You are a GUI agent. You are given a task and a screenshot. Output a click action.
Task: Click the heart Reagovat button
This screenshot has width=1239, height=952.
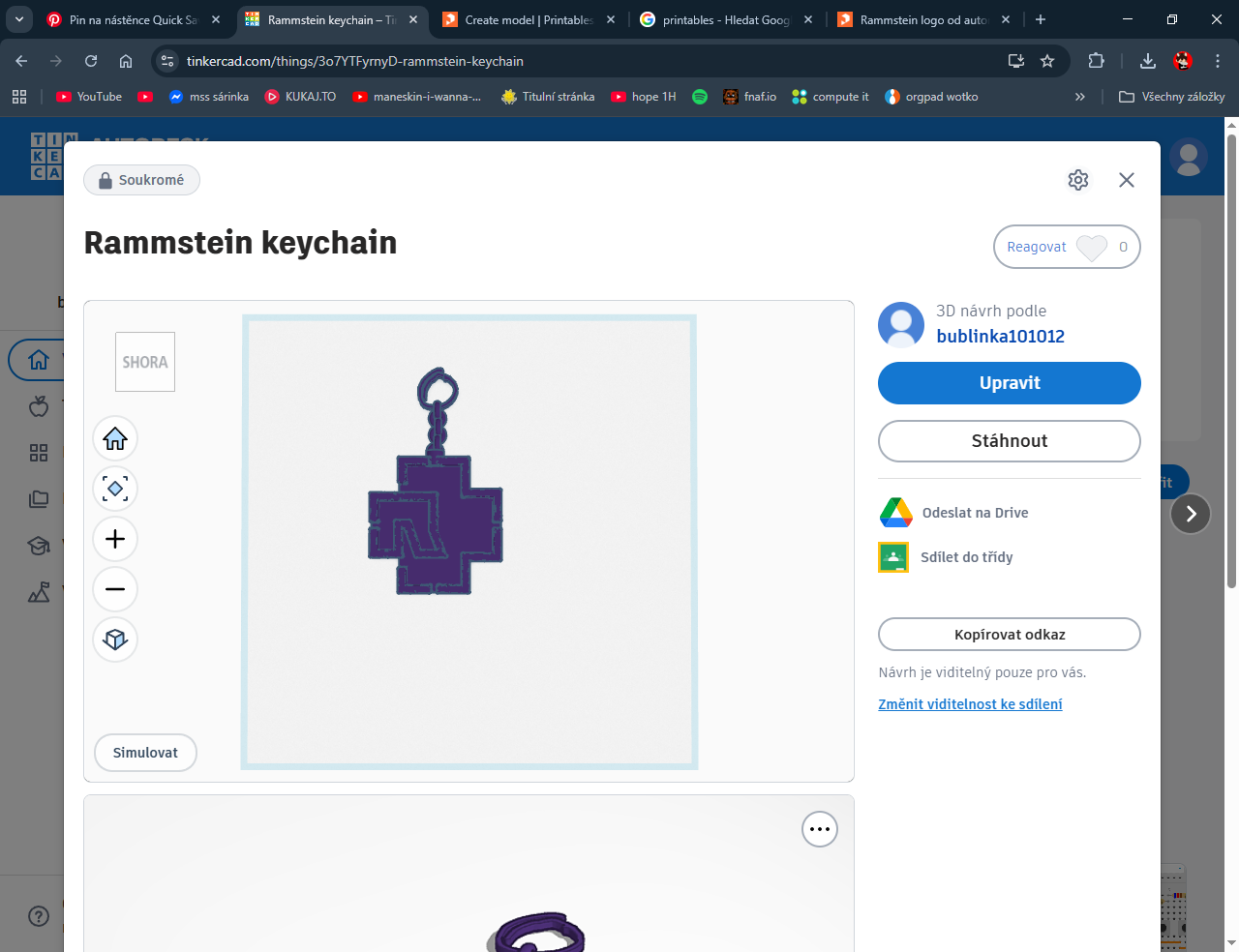coord(1067,247)
